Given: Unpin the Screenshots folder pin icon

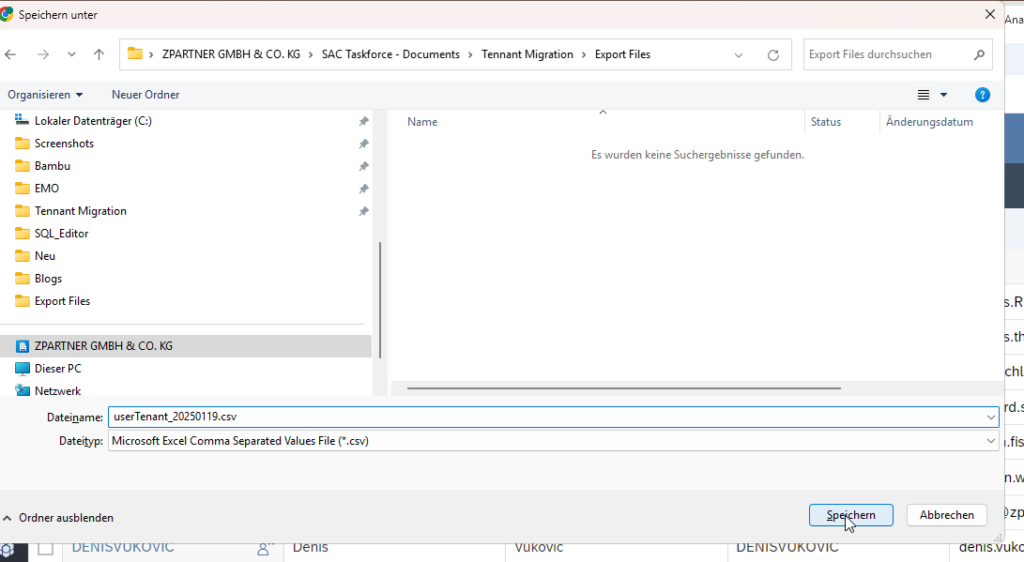Looking at the screenshot, I should pyautogui.click(x=363, y=143).
